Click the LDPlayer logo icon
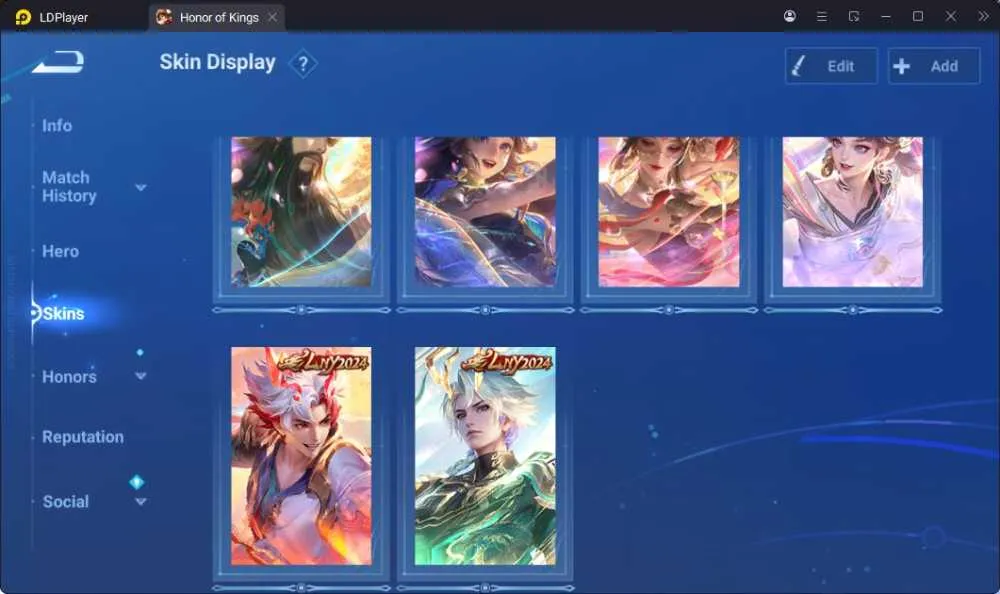The height and width of the screenshot is (594, 1000). [x=23, y=17]
